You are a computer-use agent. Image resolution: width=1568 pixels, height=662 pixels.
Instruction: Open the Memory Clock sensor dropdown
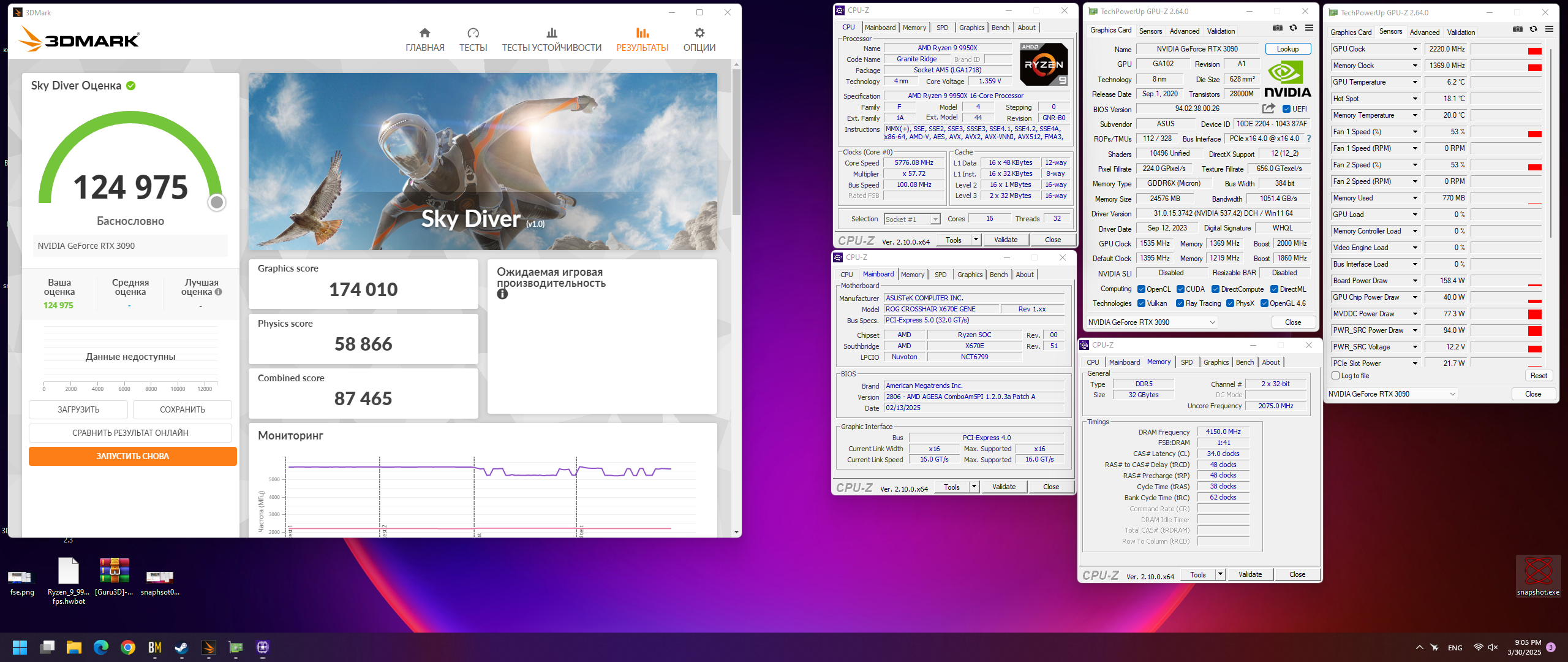pyautogui.click(x=1415, y=66)
